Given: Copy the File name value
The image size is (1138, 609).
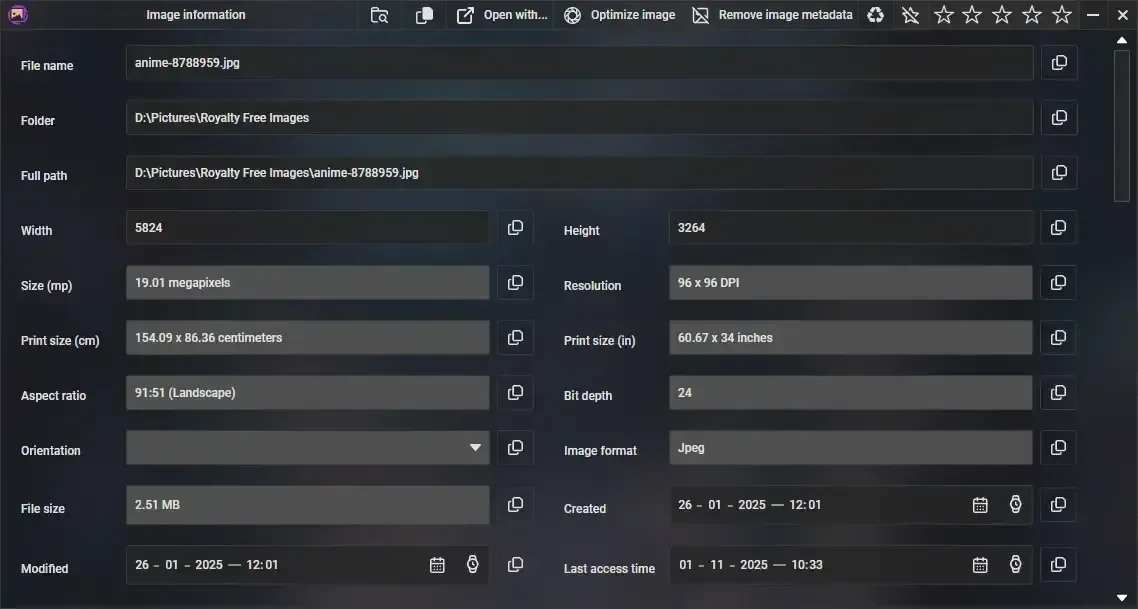Looking at the screenshot, I should (x=1059, y=62).
